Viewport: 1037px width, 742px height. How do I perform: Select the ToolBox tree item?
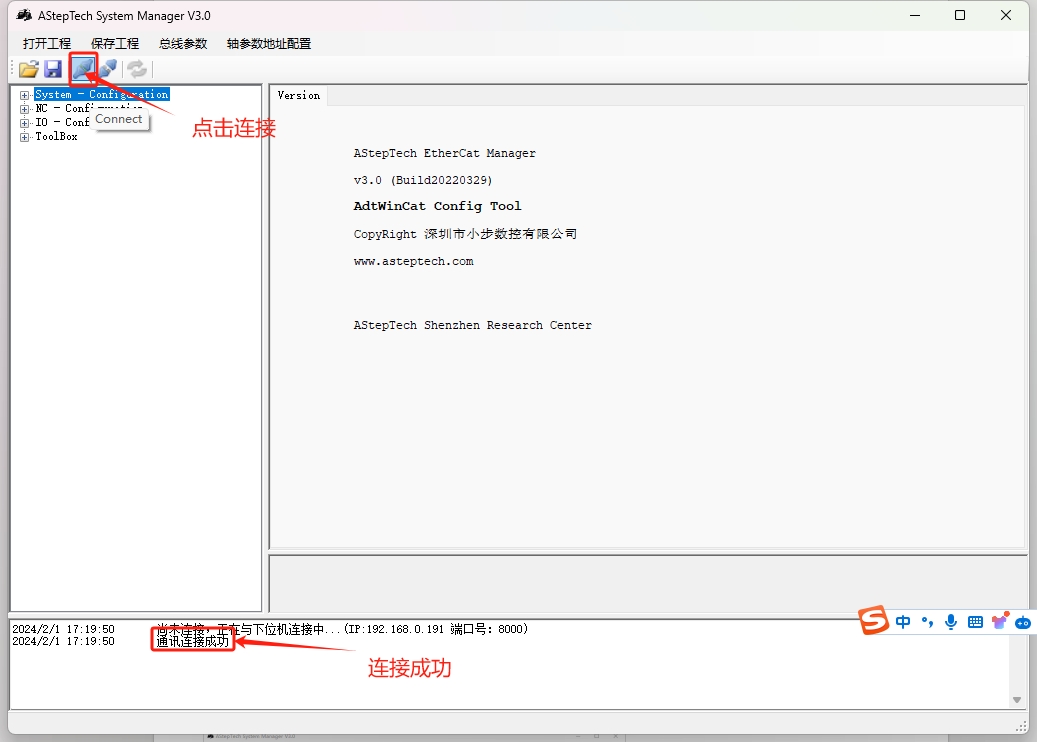[x=56, y=136]
